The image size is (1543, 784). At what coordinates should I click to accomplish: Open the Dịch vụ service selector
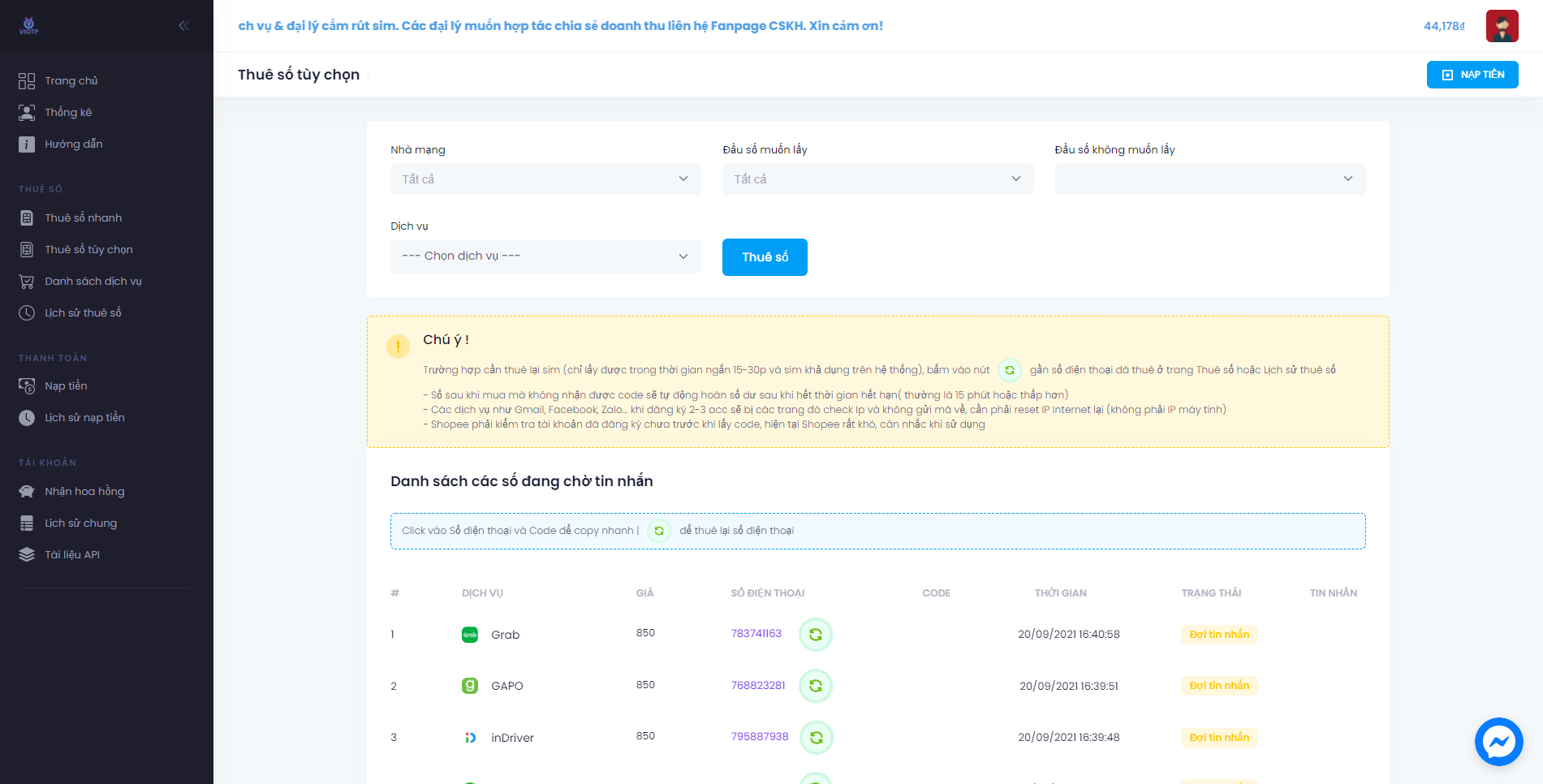pos(545,256)
